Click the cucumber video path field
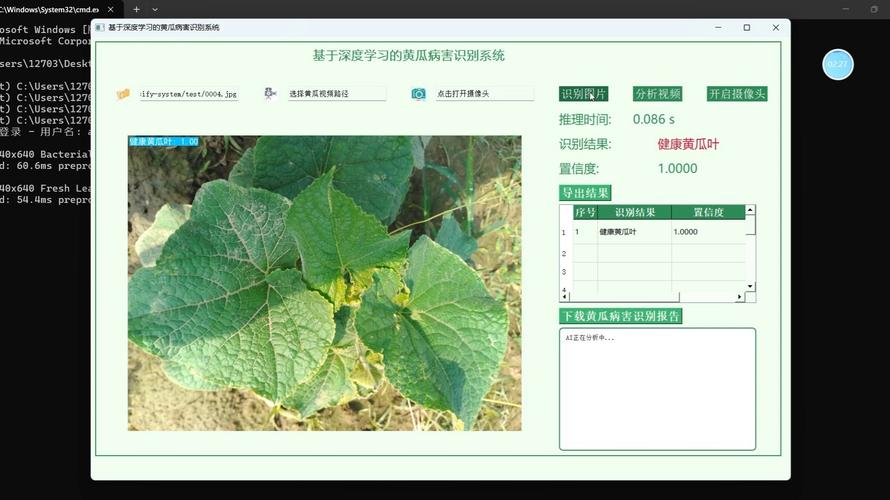 pyautogui.click(x=337, y=94)
